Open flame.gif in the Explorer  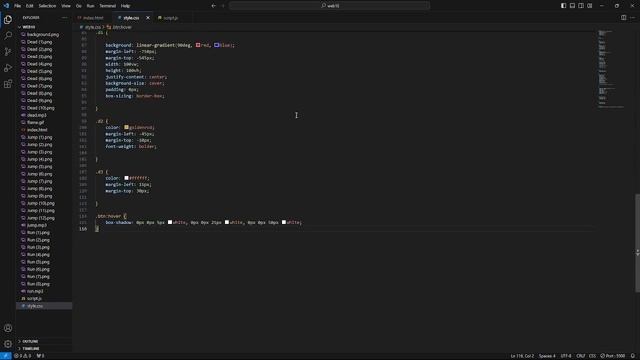36,122
